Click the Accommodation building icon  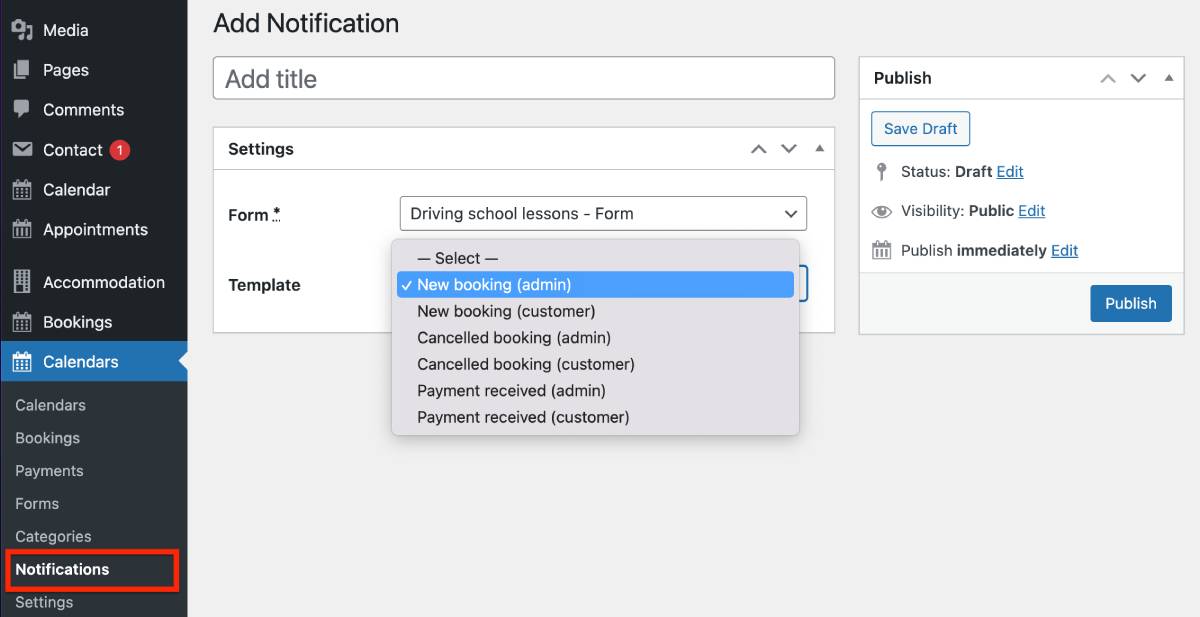(x=22, y=282)
